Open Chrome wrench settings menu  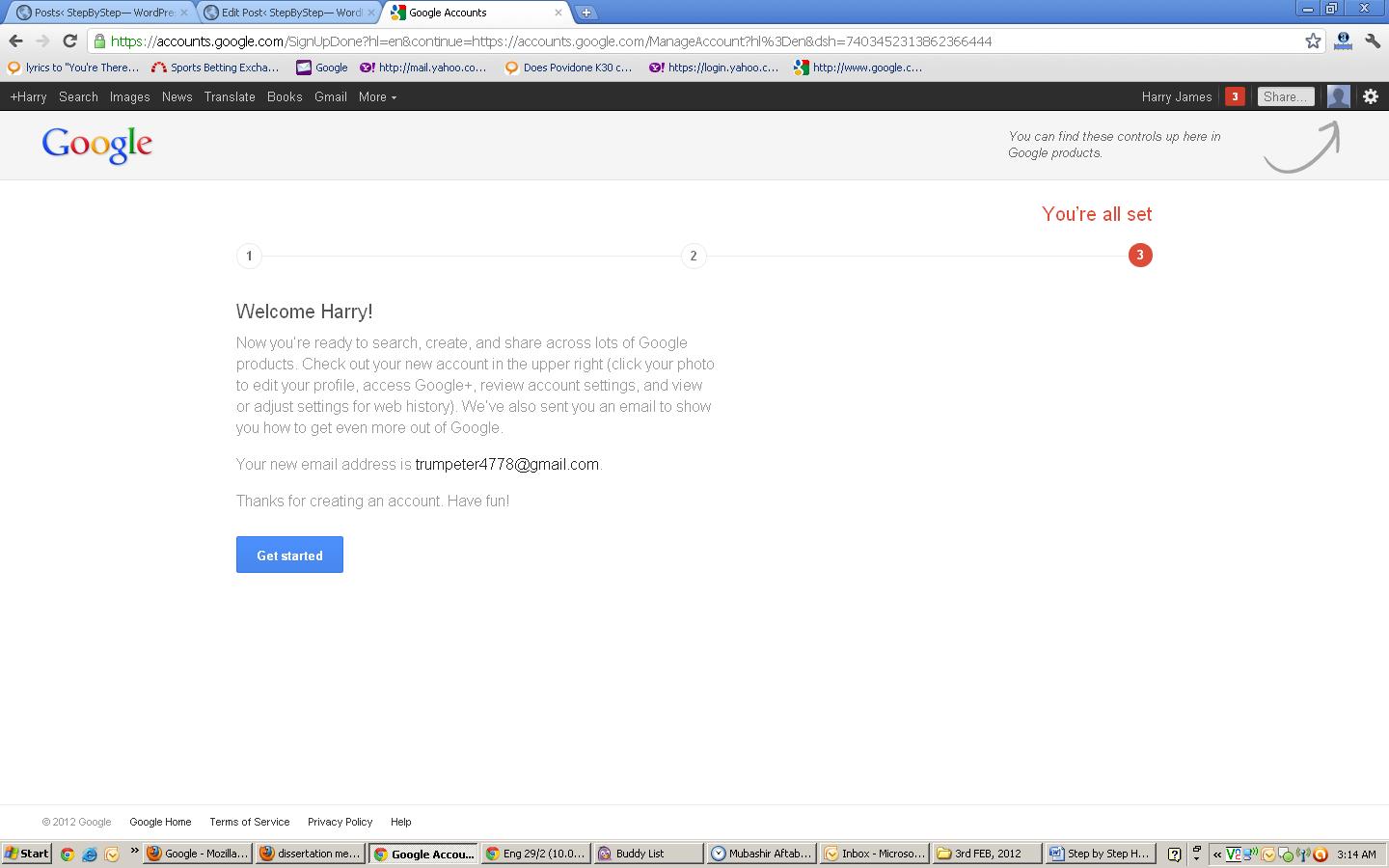tap(1372, 41)
